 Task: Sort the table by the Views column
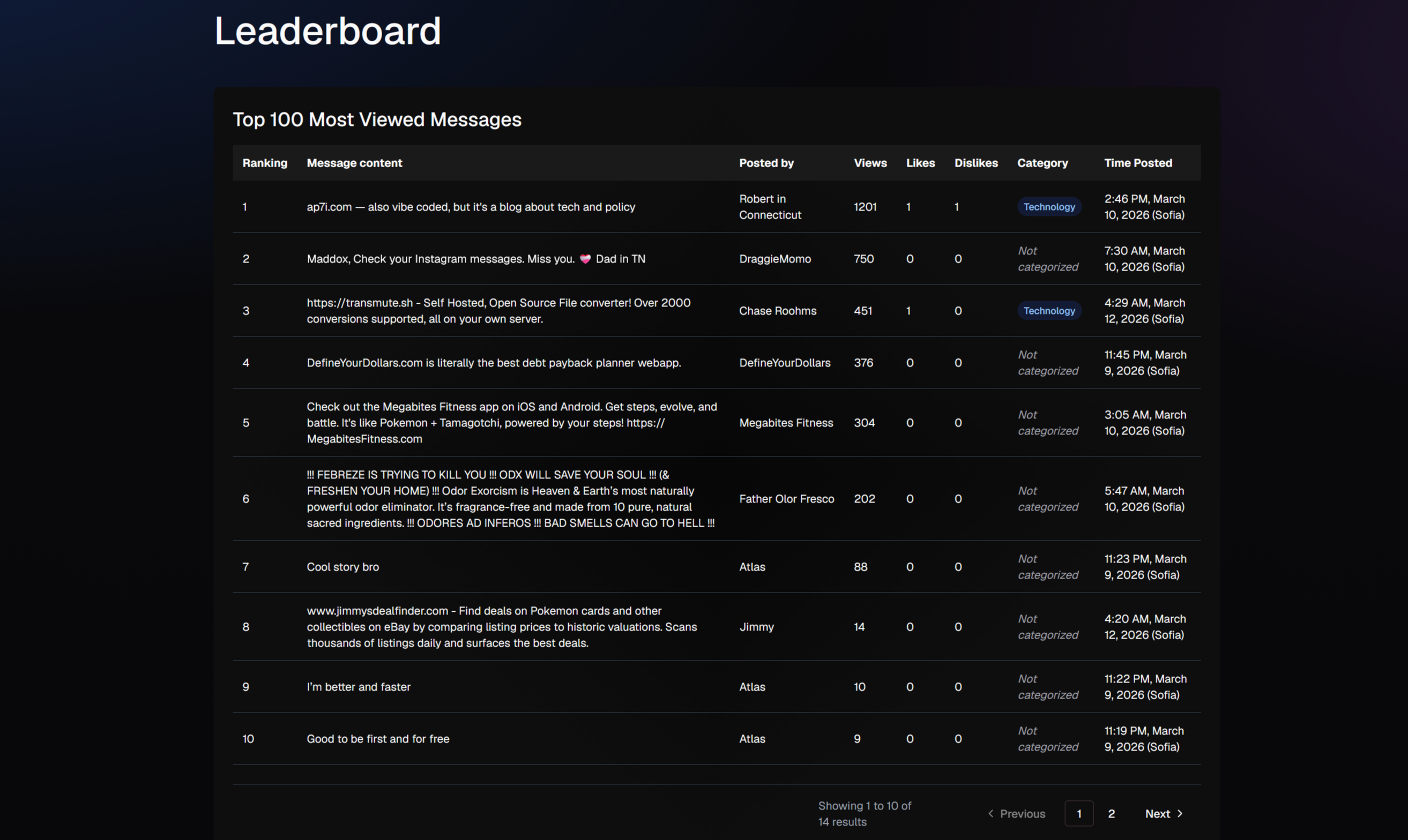[869, 162]
